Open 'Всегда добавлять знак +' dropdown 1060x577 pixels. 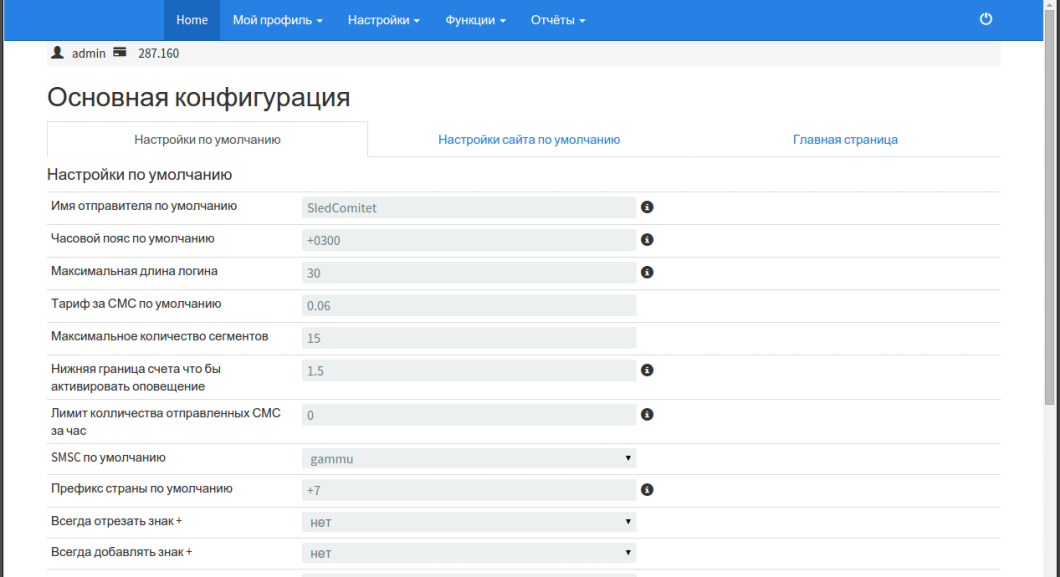pyautogui.click(x=468, y=553)
